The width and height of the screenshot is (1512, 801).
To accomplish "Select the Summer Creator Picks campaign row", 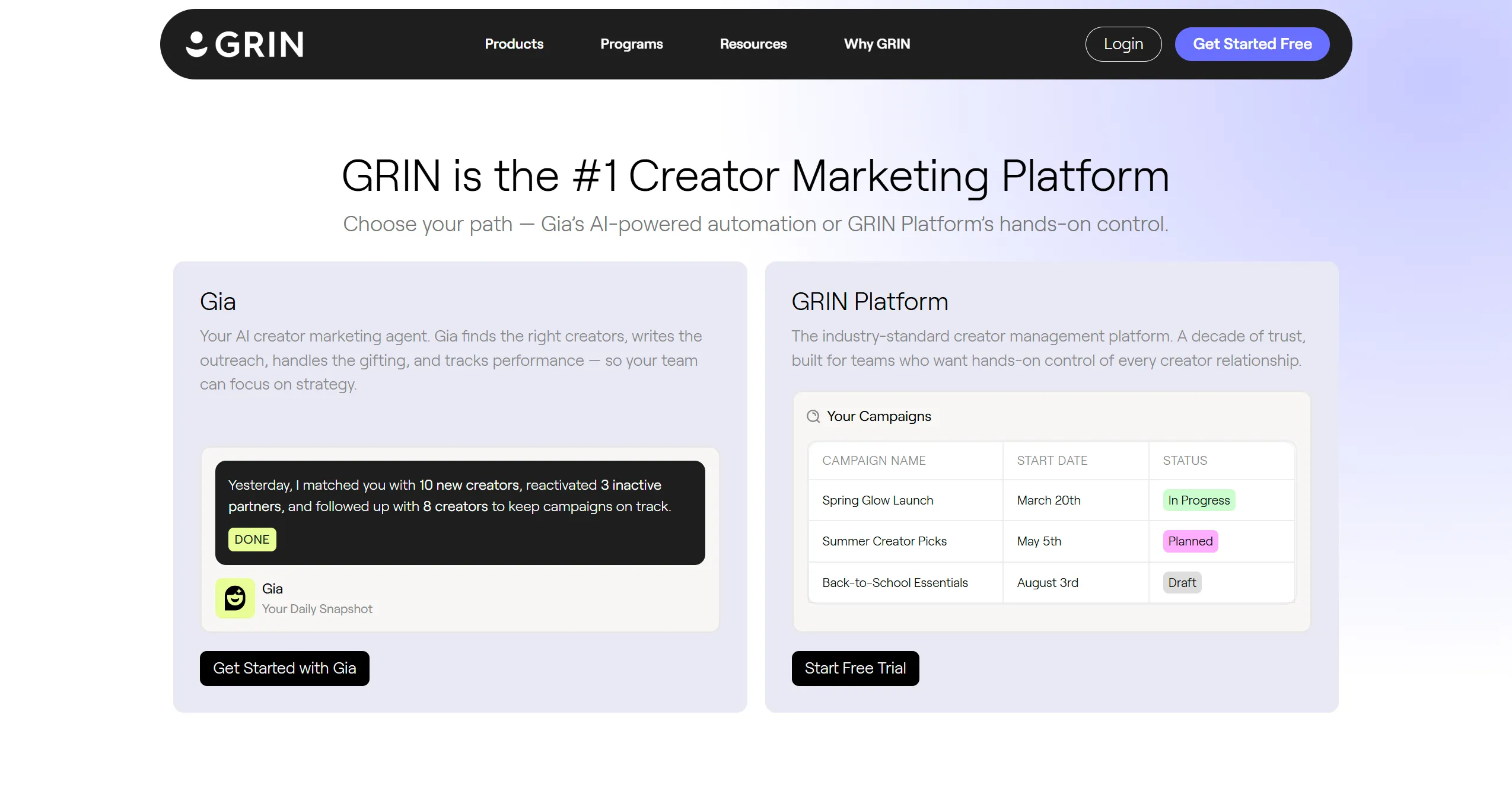I will (x=884, y=541).
